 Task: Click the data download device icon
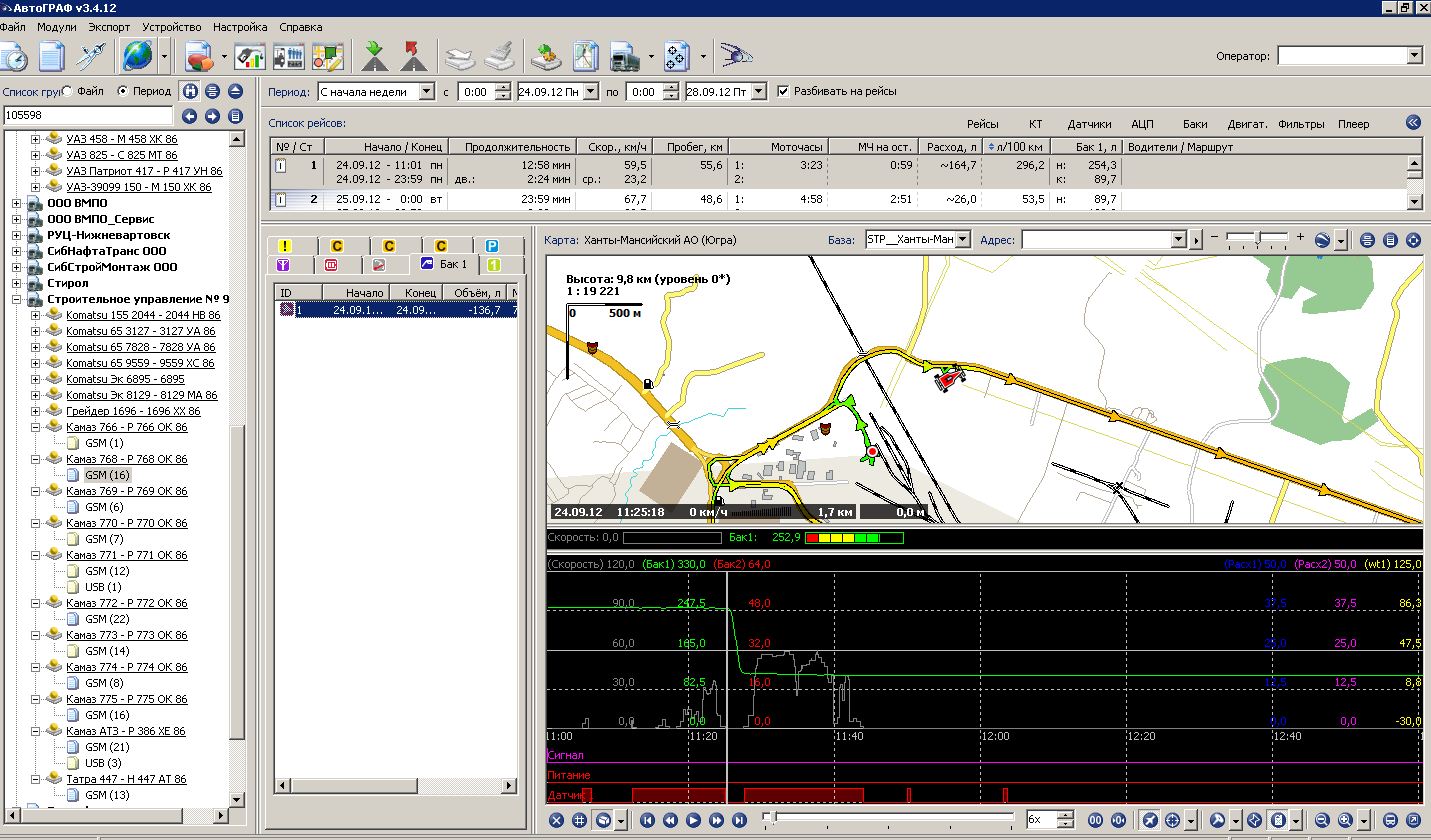(546, 57)
